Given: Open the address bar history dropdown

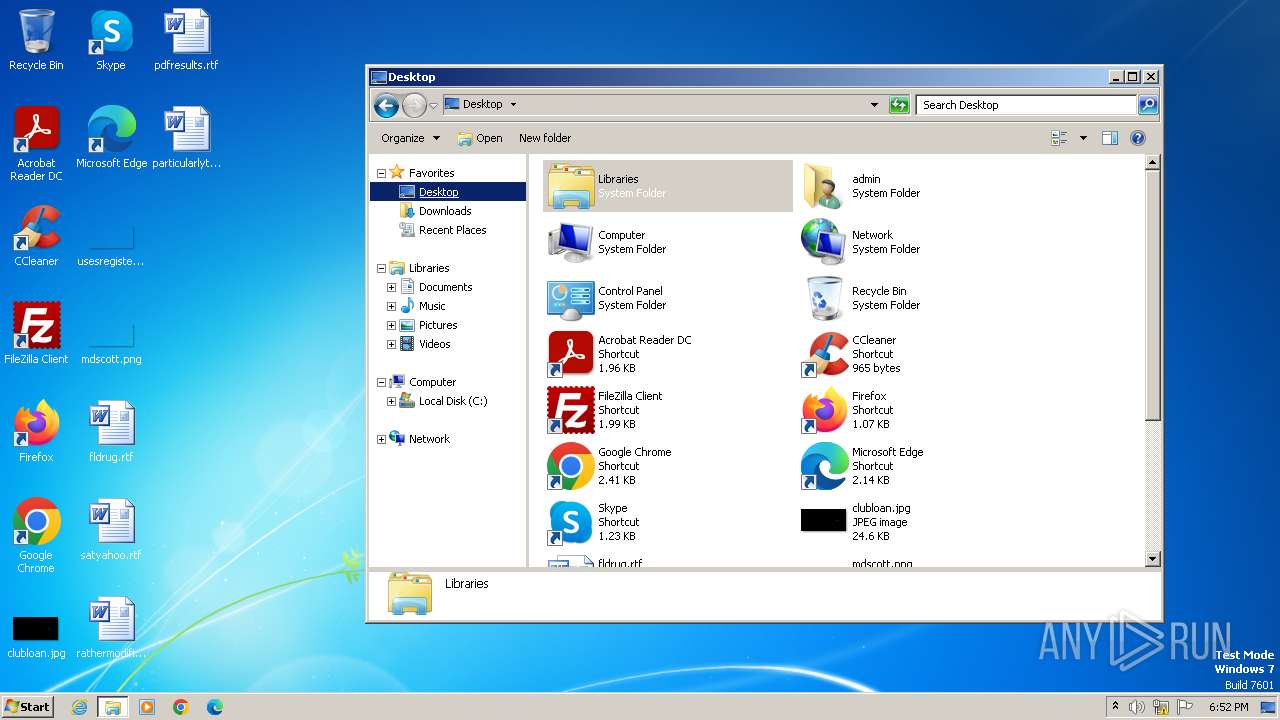Looking at the screenshot, I should pyautogui.click(x=874, y=104).
